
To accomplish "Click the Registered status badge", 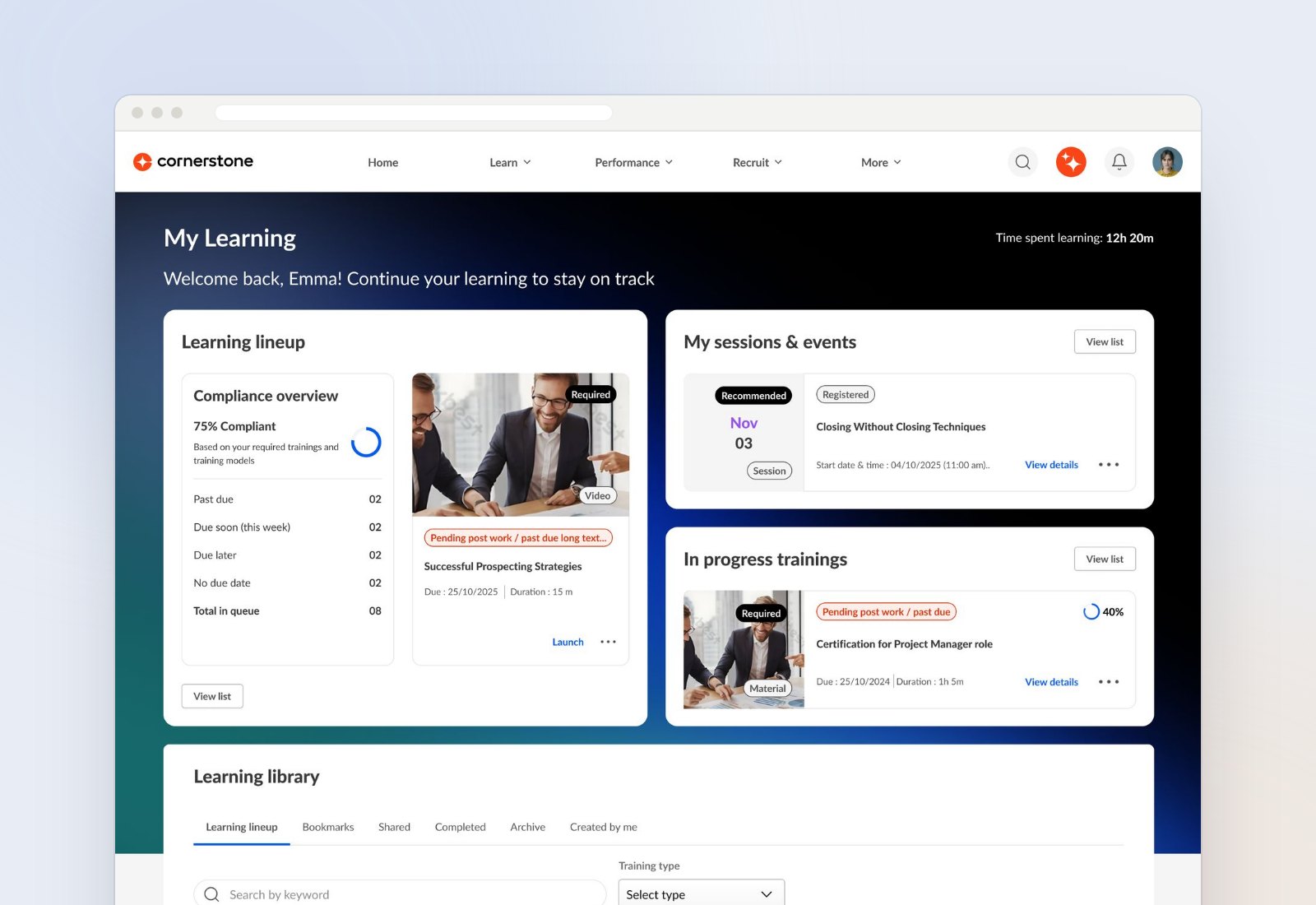I will (x=846, y=395).
